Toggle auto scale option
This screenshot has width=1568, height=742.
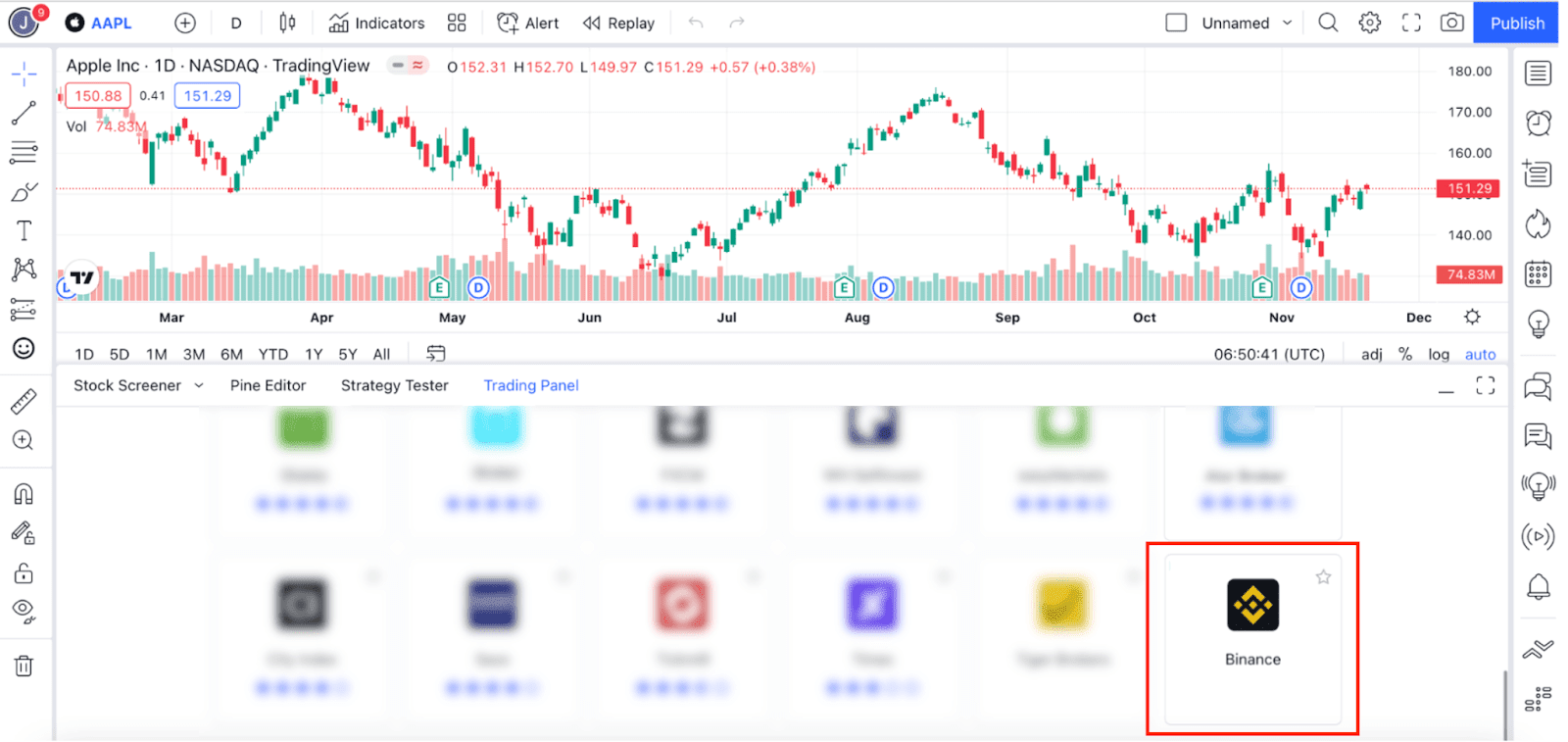pos(1480,354)
